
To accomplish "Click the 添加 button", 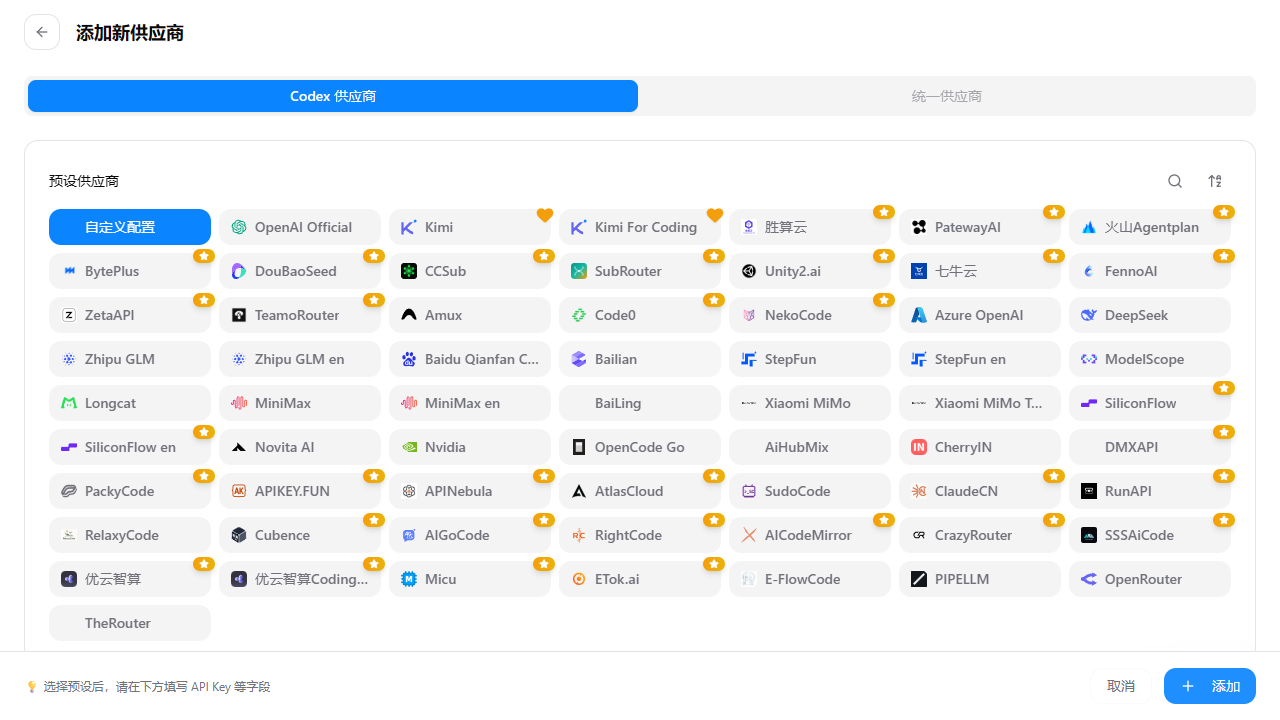I will (x=1210, y=686).
